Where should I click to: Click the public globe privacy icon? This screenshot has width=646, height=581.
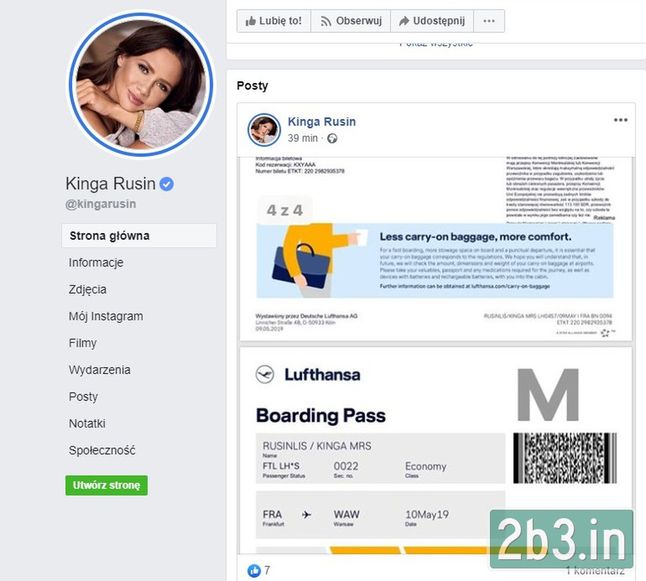332,138
